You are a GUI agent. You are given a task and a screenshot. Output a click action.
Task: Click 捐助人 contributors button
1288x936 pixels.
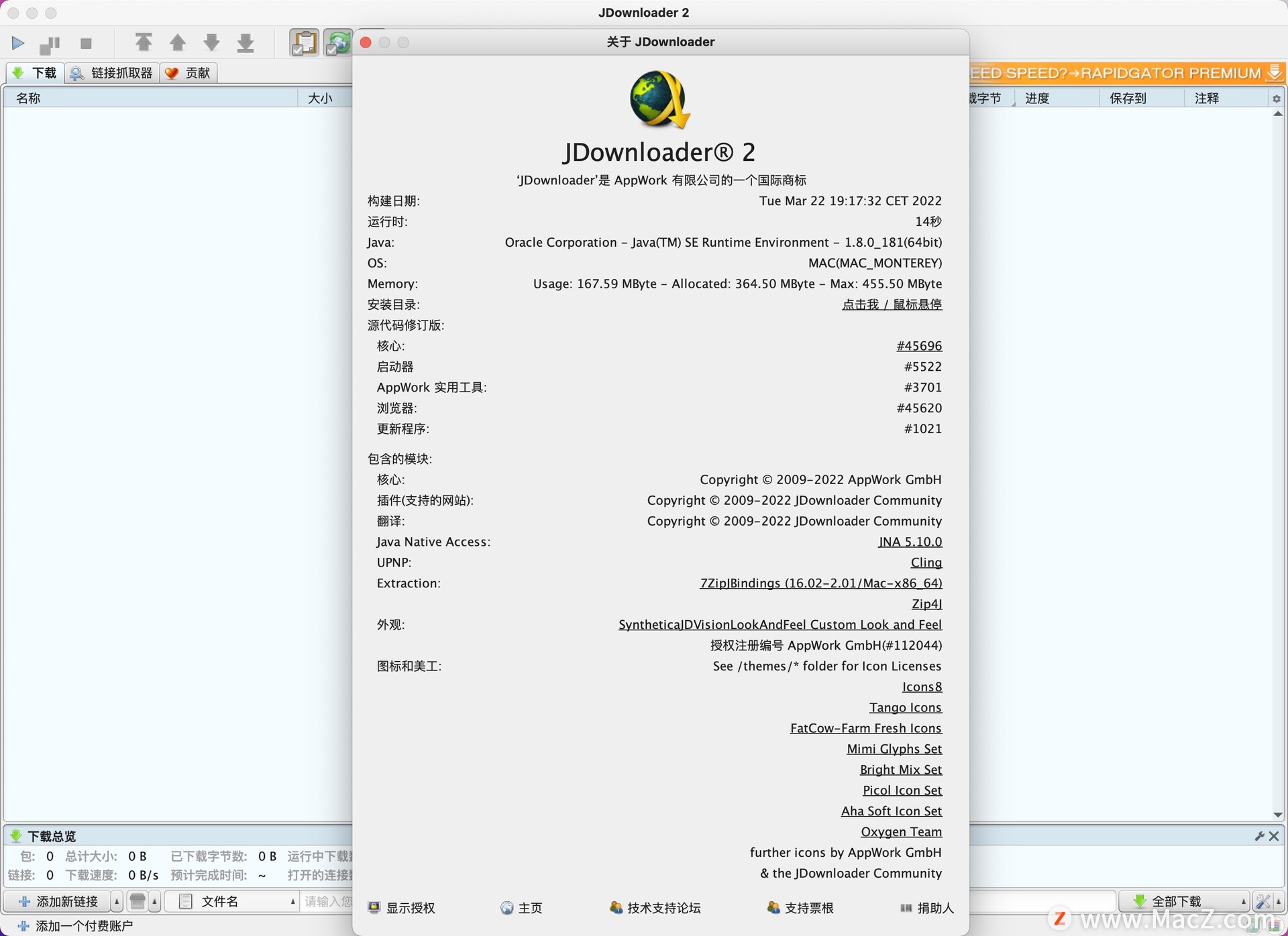pyautogui.click(x=926, y=908)
